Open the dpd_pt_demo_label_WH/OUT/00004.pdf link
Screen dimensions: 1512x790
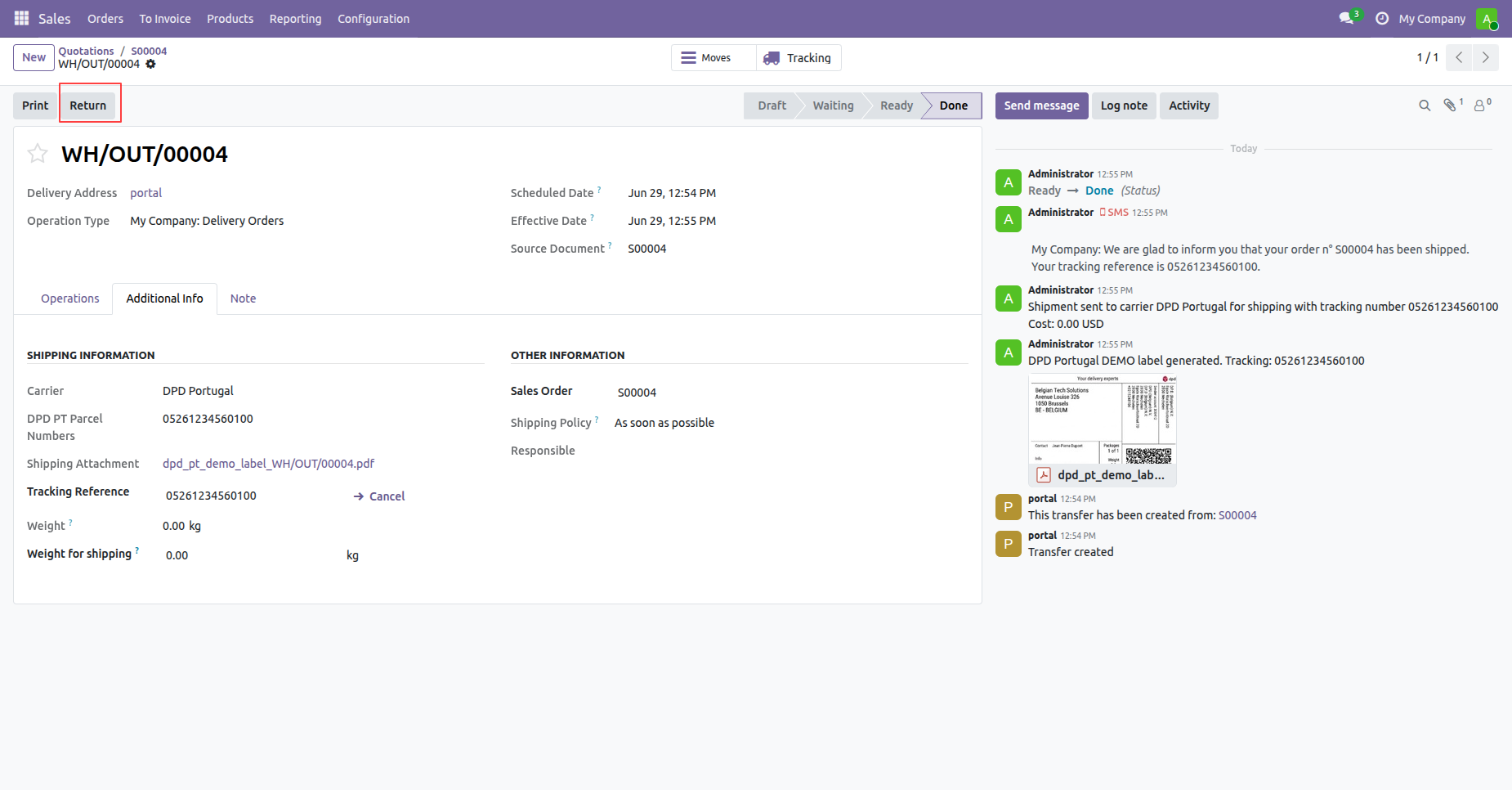268,464
